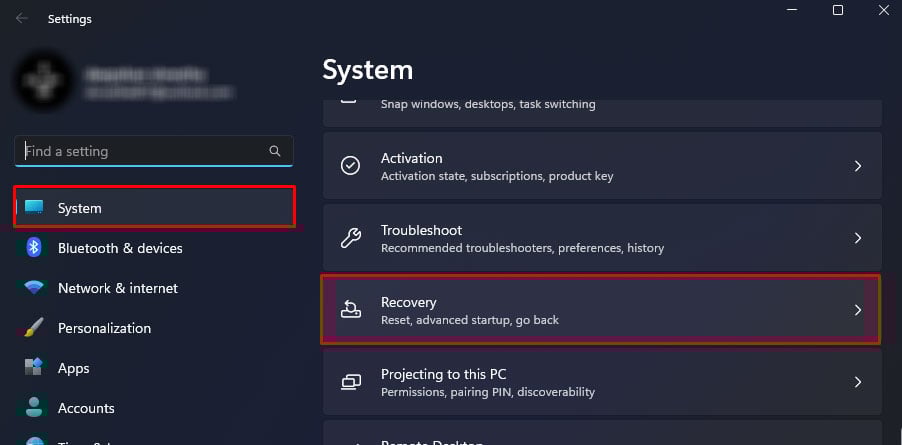Expand the Activation chevron arrow
The width and height of the screenshot is (902, 445).
[x=857, y=166]
